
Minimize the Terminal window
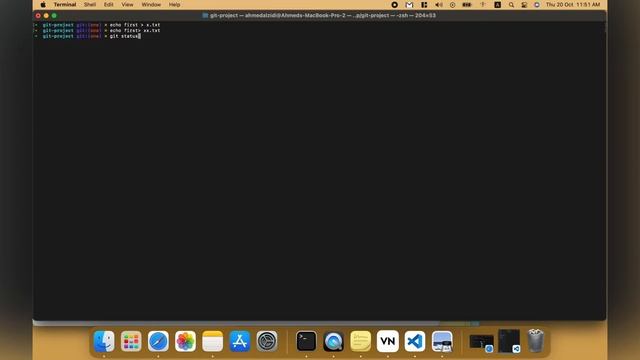pos(46,16)
